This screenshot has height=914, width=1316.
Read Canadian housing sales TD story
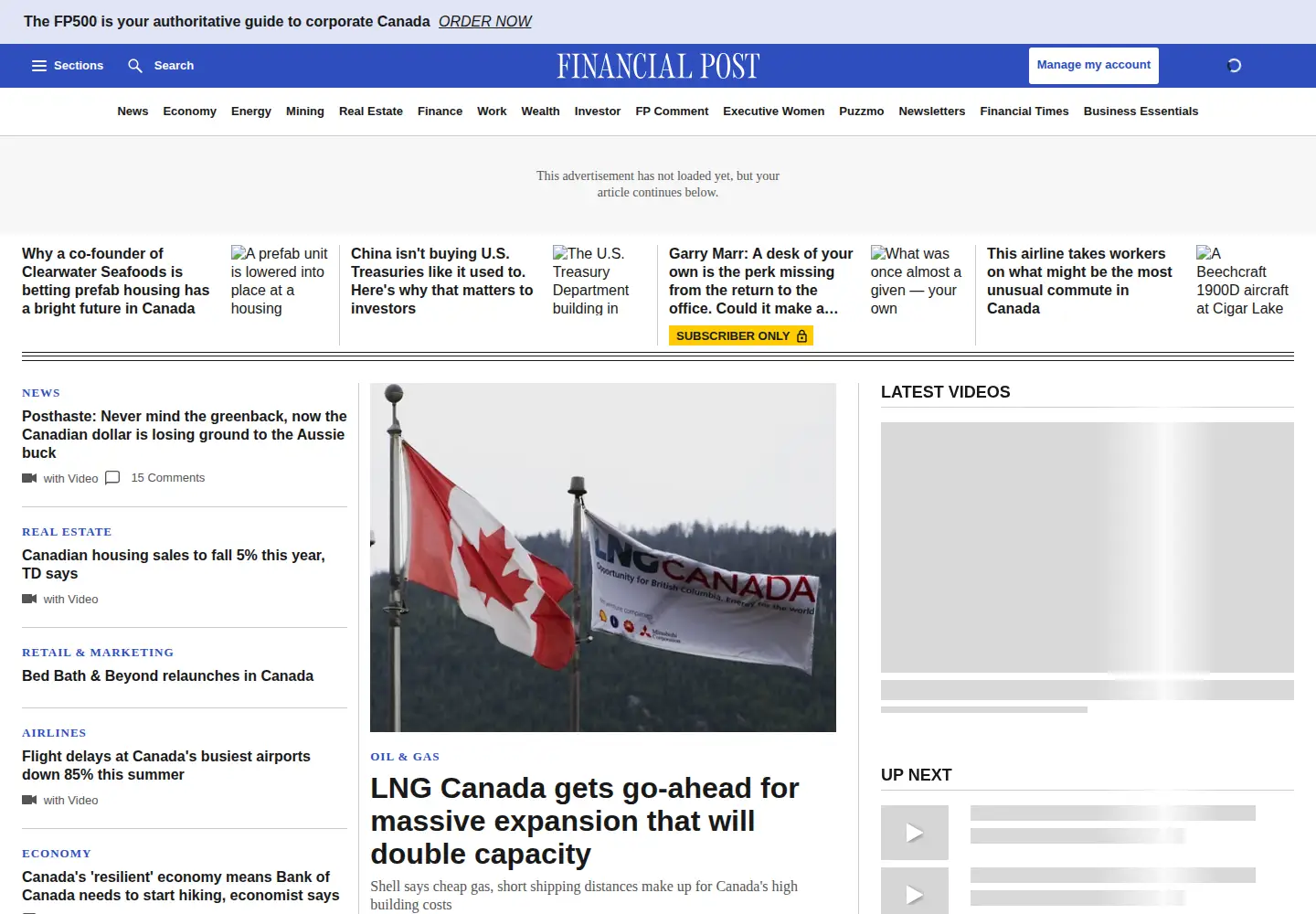tap(174, 564)
